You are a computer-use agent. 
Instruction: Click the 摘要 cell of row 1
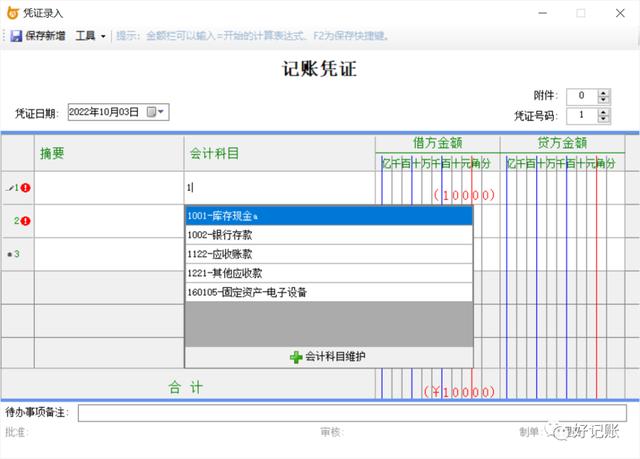coord(109,188)
